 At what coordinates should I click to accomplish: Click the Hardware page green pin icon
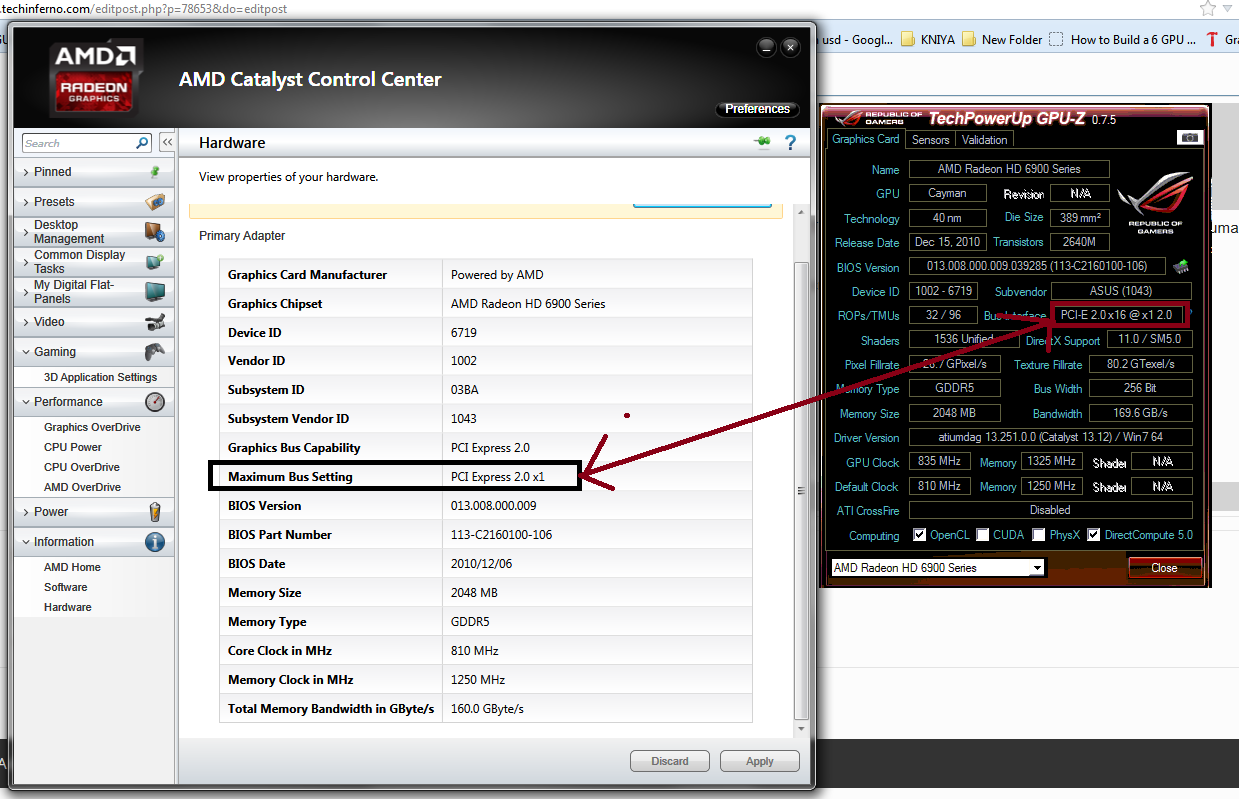[x=762, y=143]
